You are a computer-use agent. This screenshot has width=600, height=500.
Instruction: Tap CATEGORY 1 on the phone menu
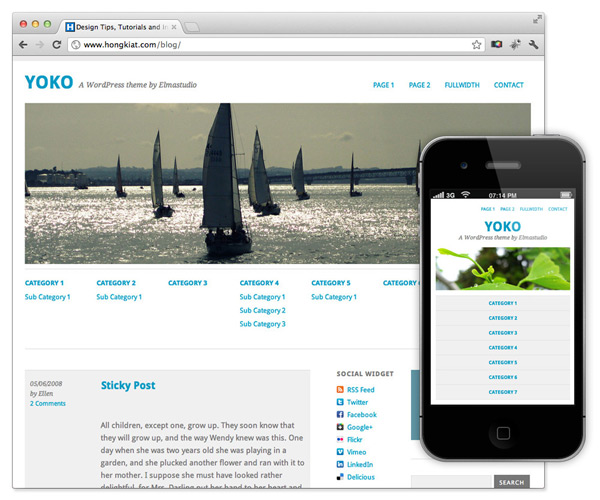(503, 303)
